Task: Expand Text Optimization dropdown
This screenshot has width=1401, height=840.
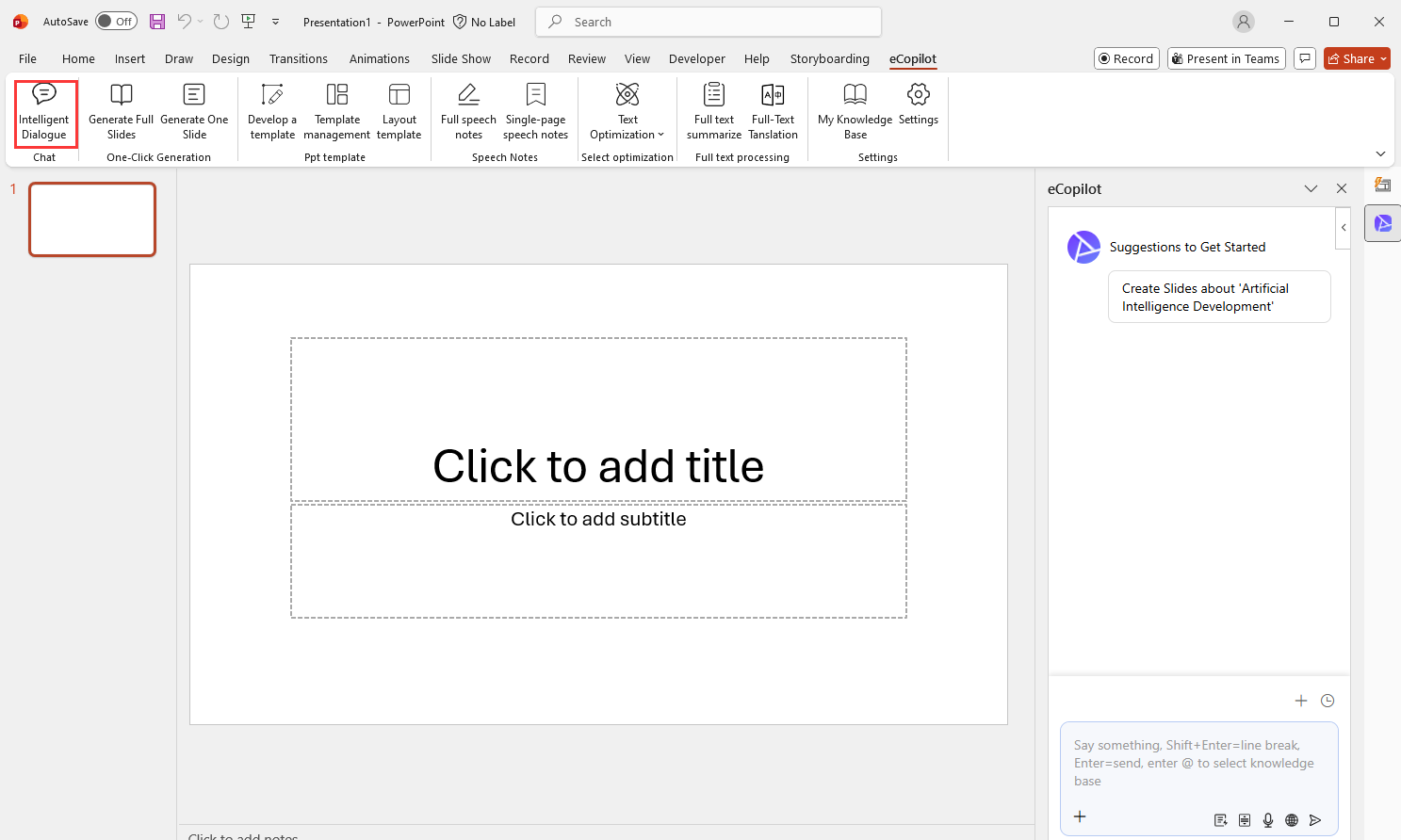Action: [627, 112]
